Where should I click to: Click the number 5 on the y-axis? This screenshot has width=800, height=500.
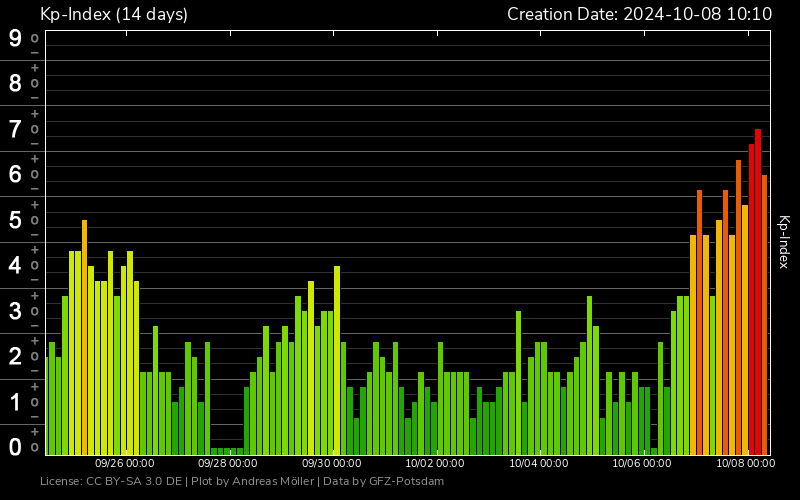(15, 220)
